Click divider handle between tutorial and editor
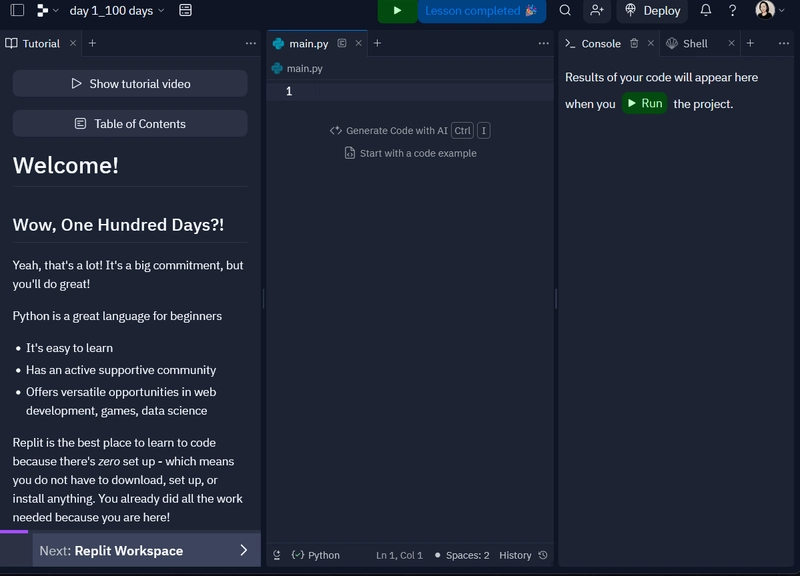800x576 pixels. pos(263,298)
